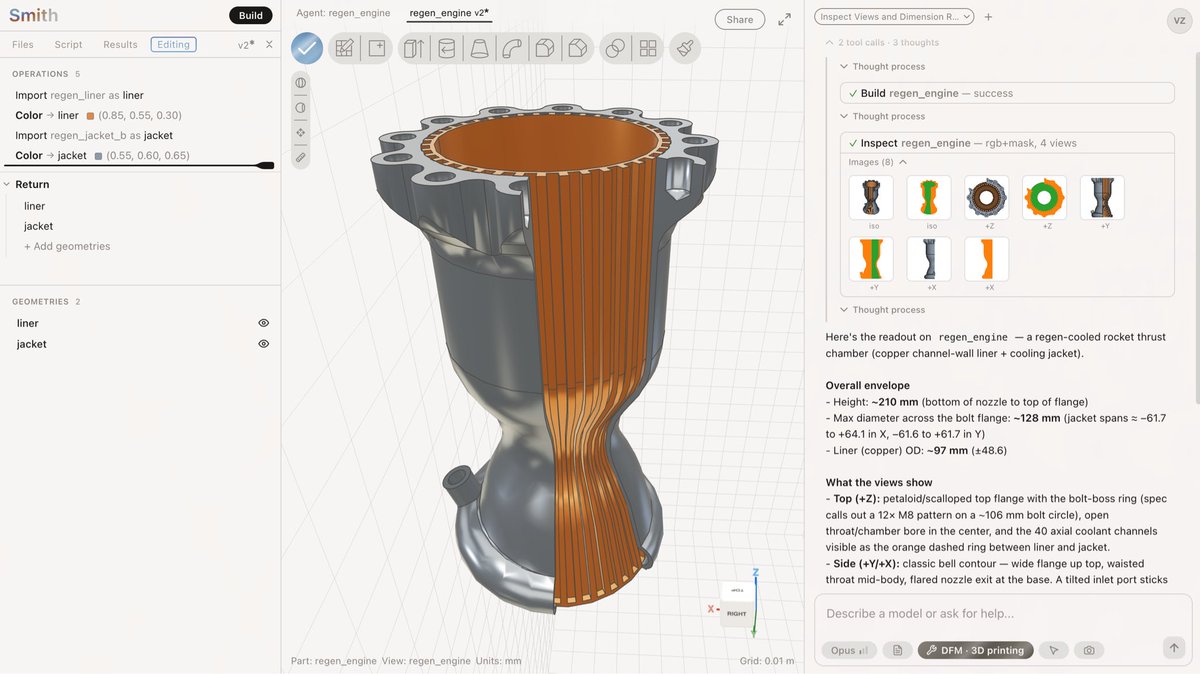Image resolution: width=1200 pixels, height=674 pixels.
Task: Click the cursor selection icon in chat
Action: [1053, 650]
